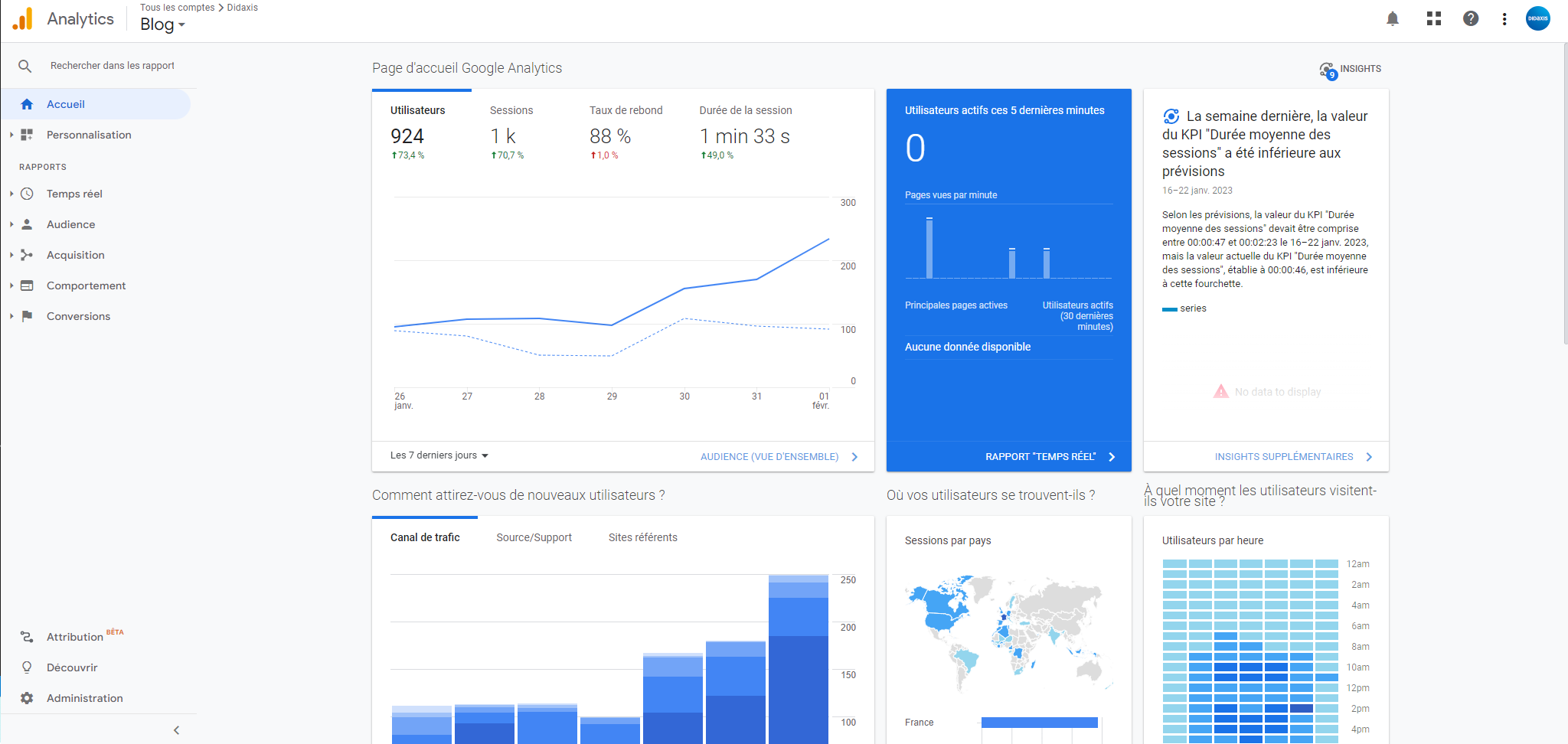Click the Audience person icon
The height and width of the screenshot is (744, 1568).
27,224
